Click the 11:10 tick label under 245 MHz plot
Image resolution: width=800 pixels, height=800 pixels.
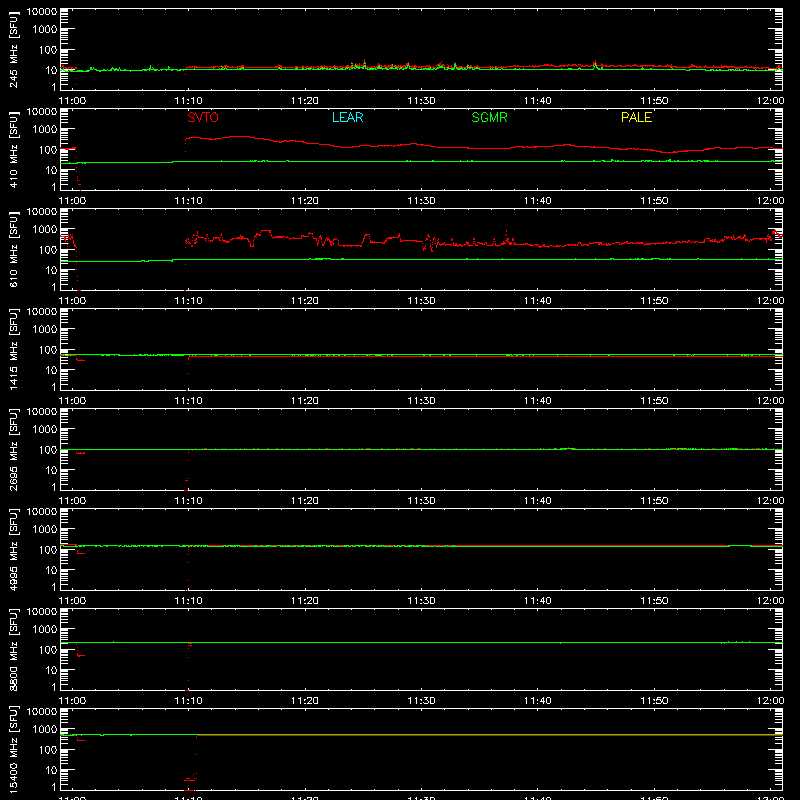(188, 101)
